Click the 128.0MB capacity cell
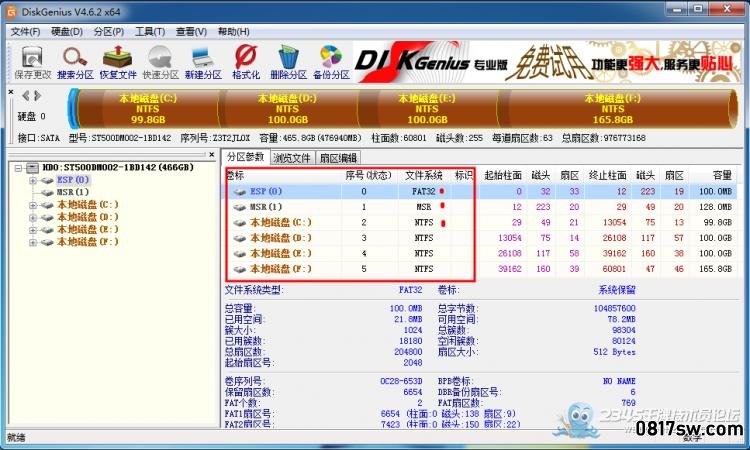750x450 pixels. pos(715,207)
